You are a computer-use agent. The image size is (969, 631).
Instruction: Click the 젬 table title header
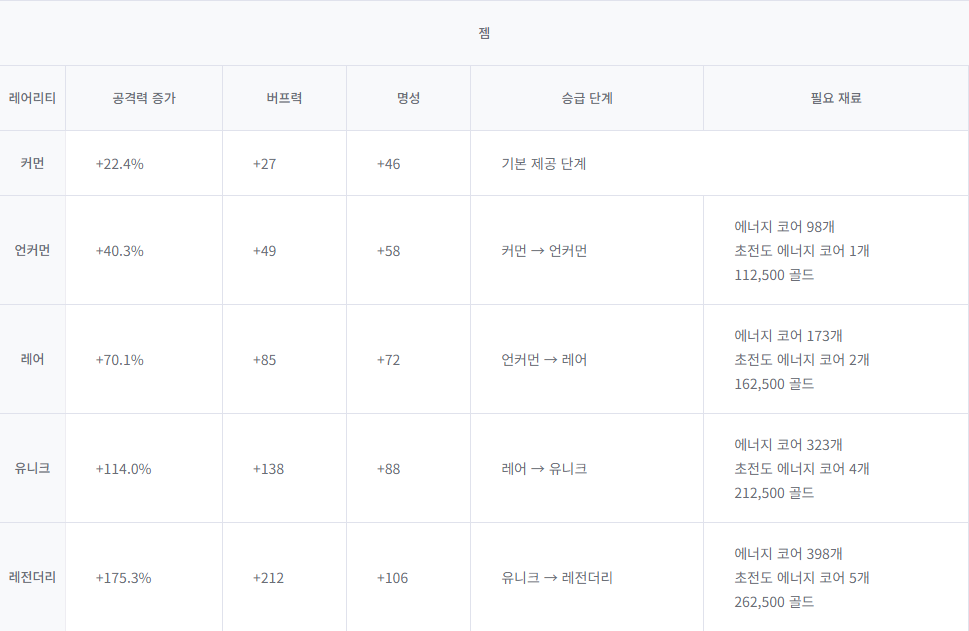point(484,33)
